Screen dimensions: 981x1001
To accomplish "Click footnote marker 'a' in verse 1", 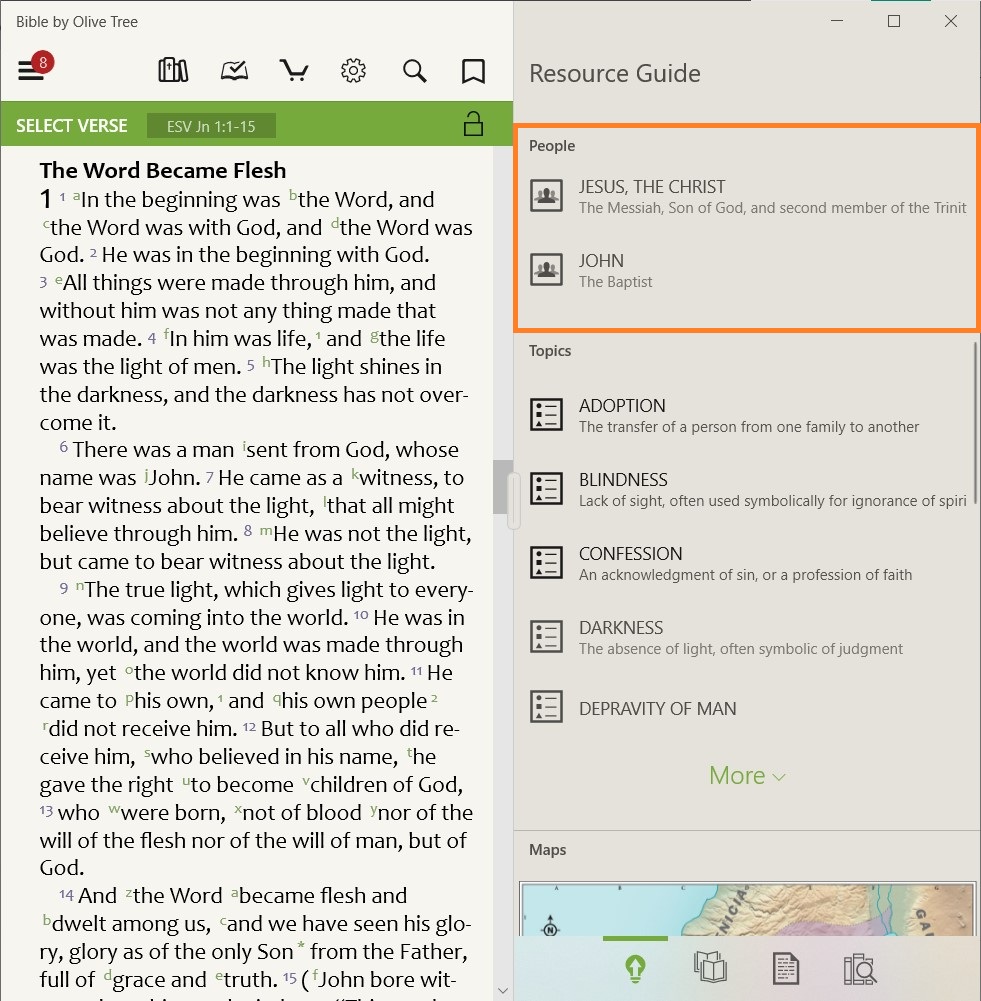I will tap(76, 195).
